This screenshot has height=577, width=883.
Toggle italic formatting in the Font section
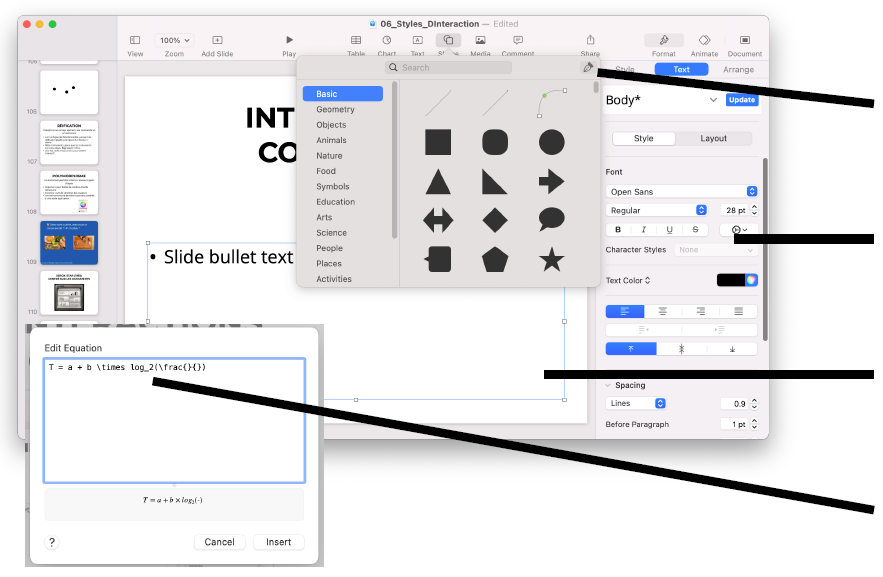click(644, 229)
